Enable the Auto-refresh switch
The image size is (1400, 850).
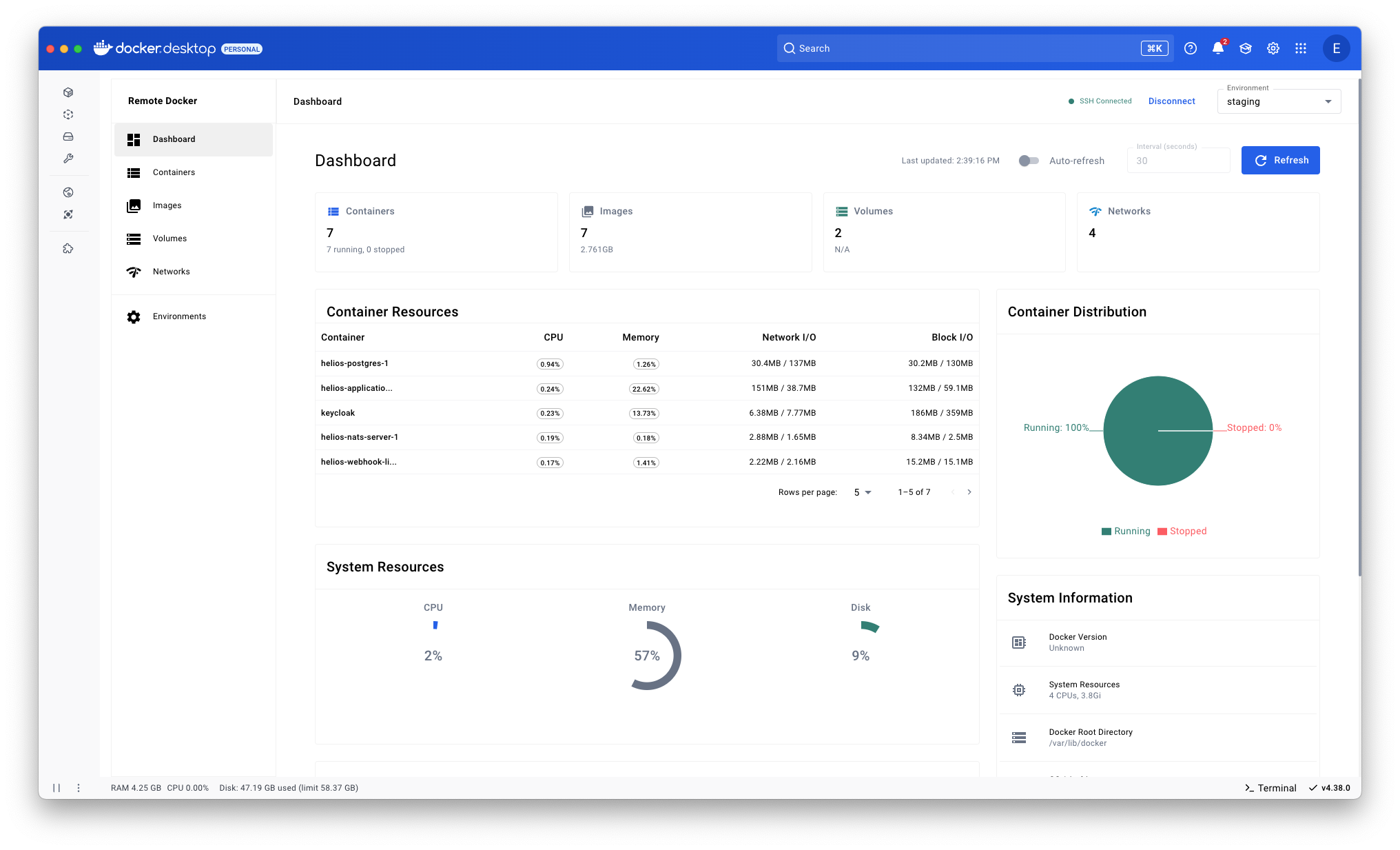point(1029,161)
